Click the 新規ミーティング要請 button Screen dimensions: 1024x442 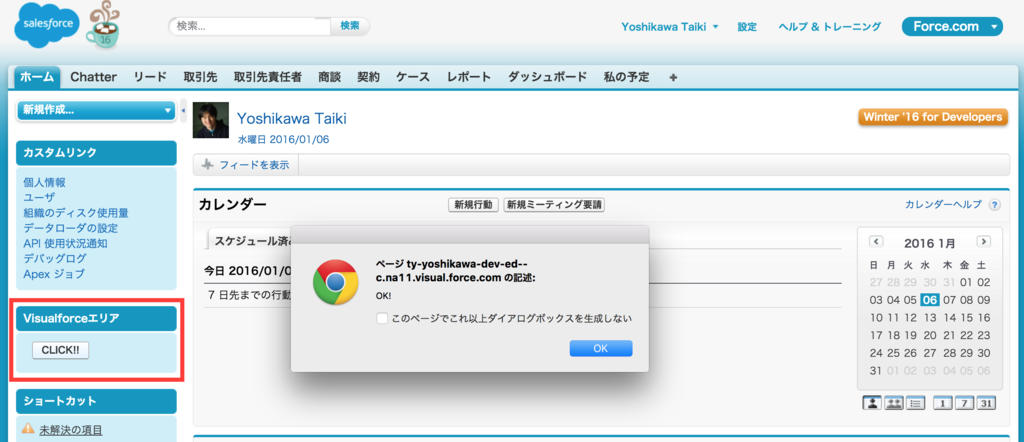pos(554,205)
